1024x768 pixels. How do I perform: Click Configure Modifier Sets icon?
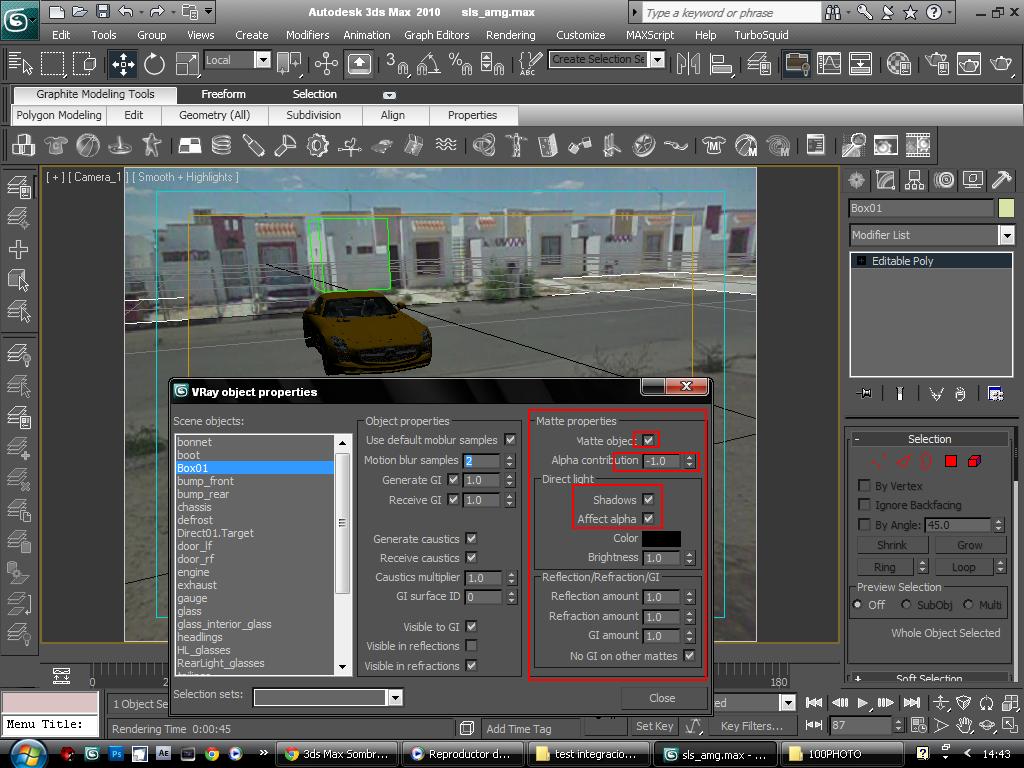[995, 393]
